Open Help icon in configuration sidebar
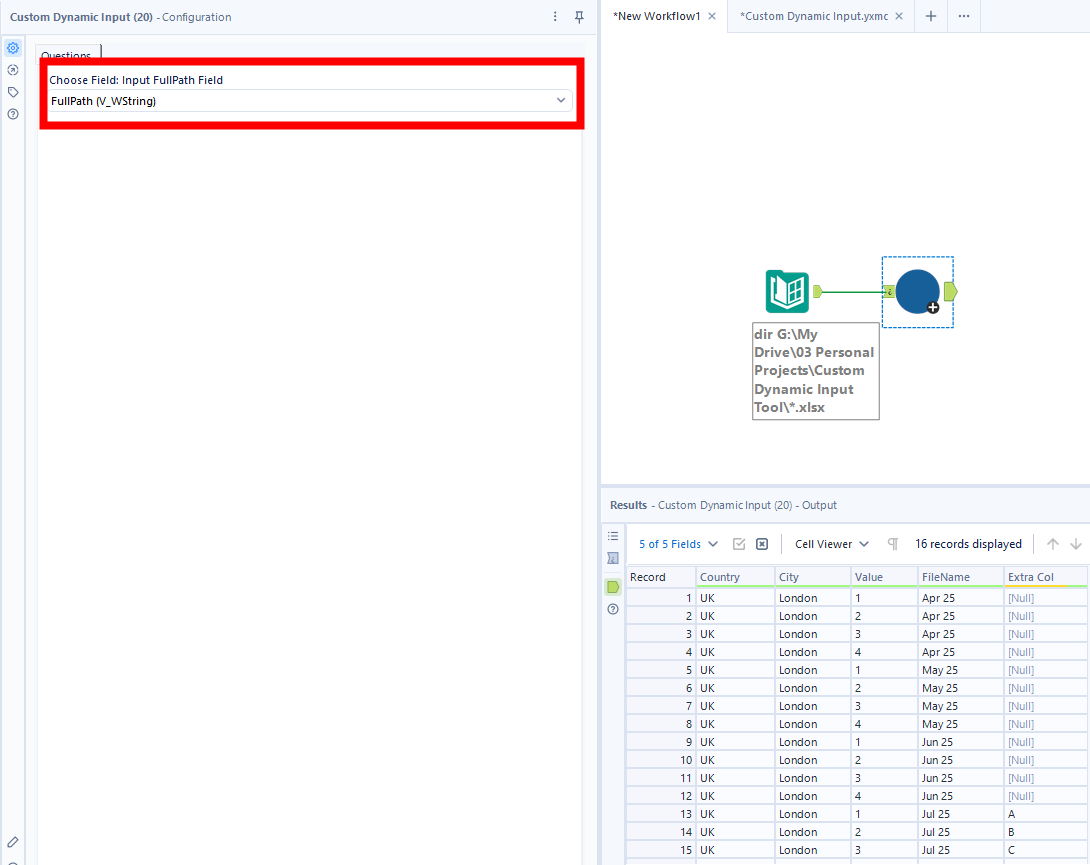Viewport: 1090px width, 865px height. click(13, 114)
